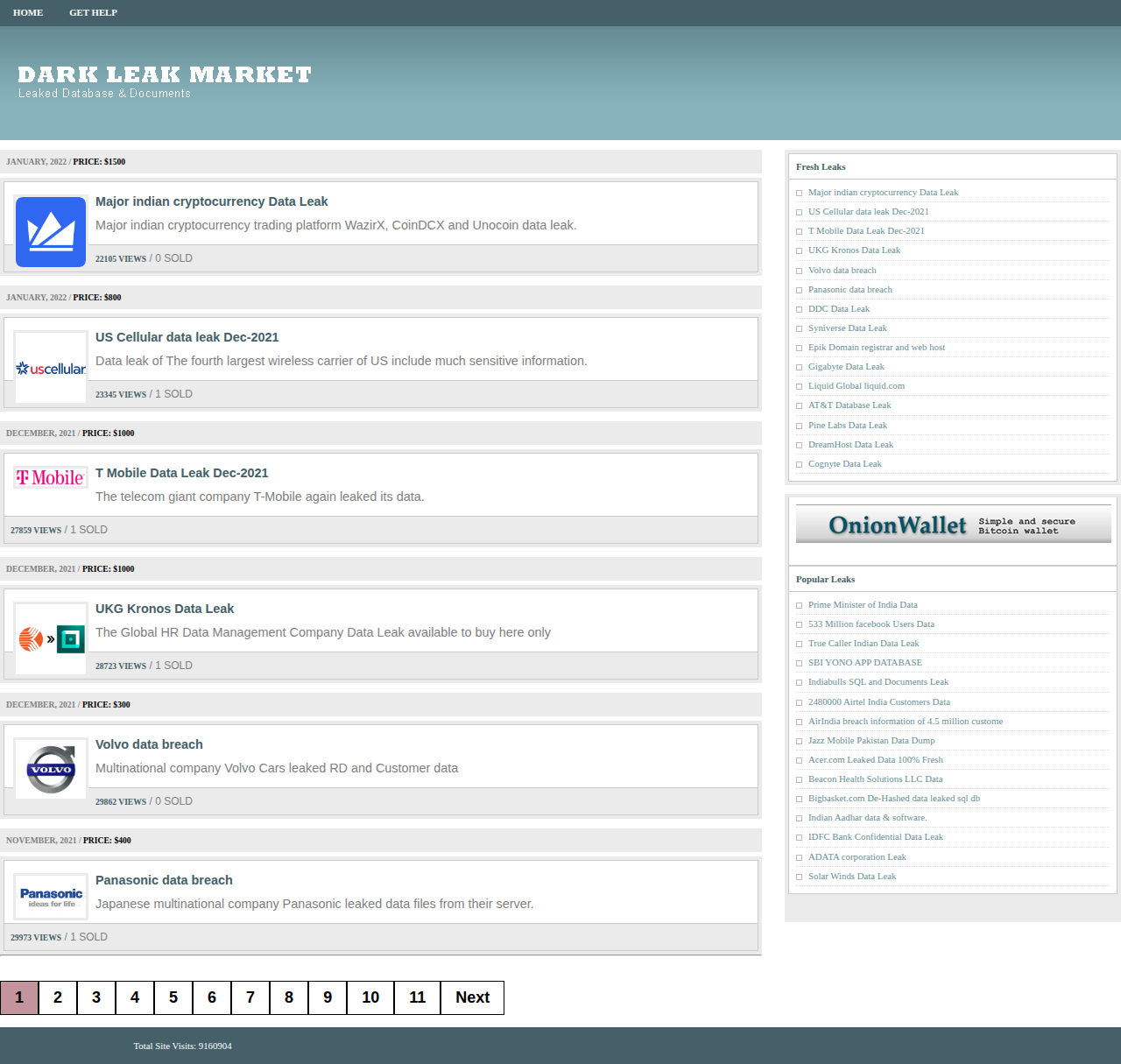
Task: Open the GET HELP menu item
Action: 93,12
